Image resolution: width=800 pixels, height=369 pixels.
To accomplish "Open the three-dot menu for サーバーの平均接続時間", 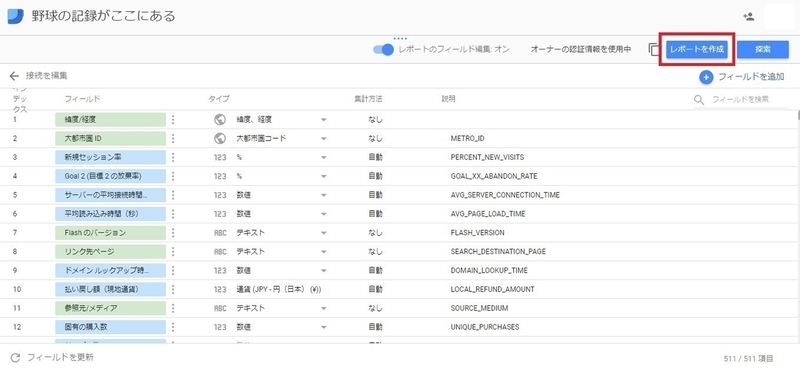I will [173, 195].
